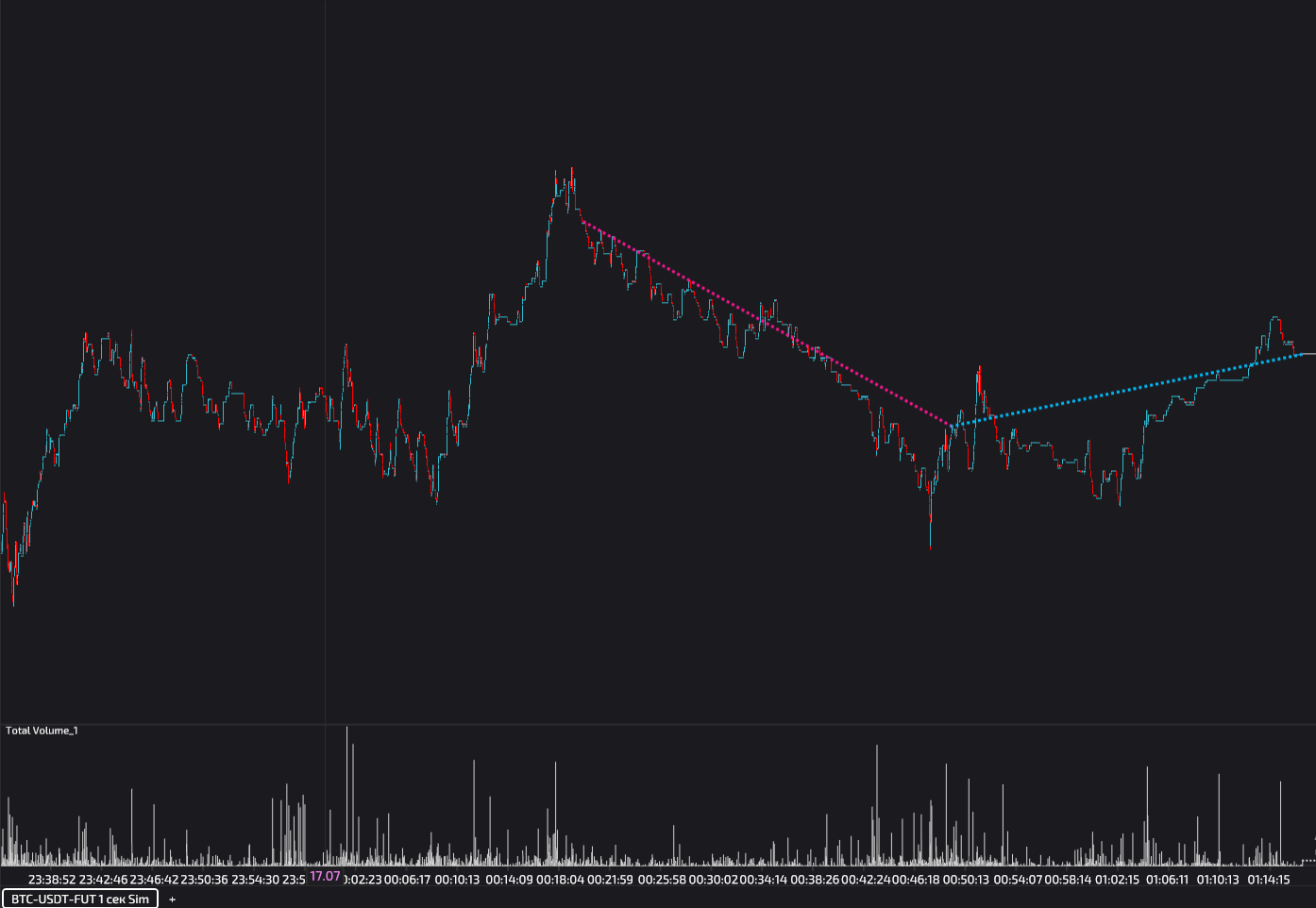Viewport: 1316px width, 908px height.
Task: Click the right endpoint of blue trendline
Action: [x=1301, y=355]
